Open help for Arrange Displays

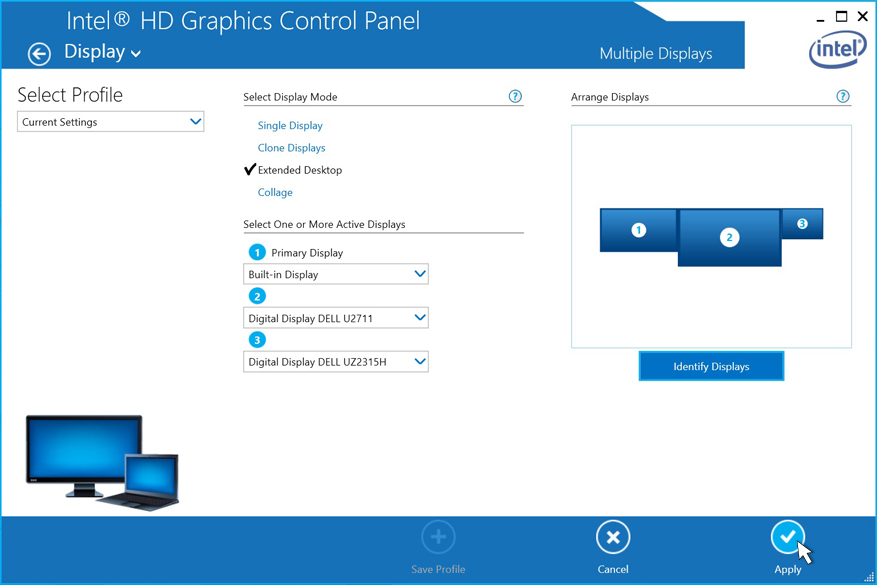(x=843, y=96)
